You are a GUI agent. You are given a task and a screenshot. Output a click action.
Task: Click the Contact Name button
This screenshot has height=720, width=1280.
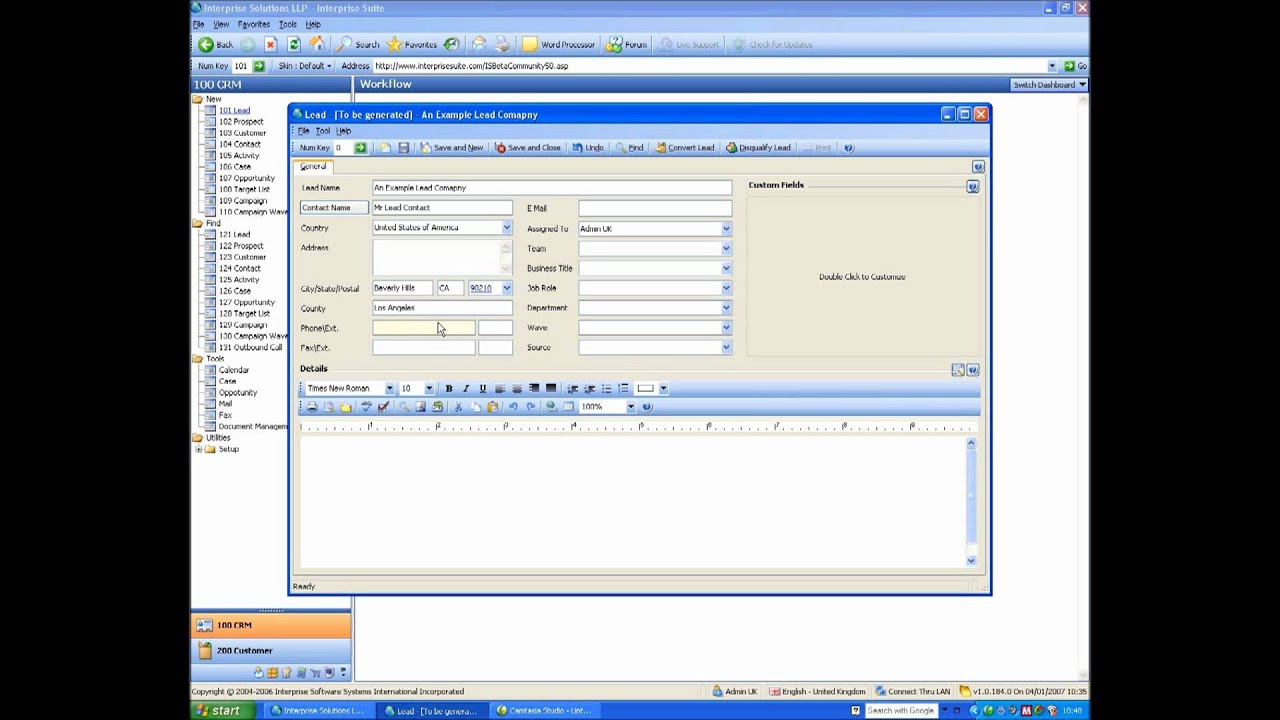334,208
